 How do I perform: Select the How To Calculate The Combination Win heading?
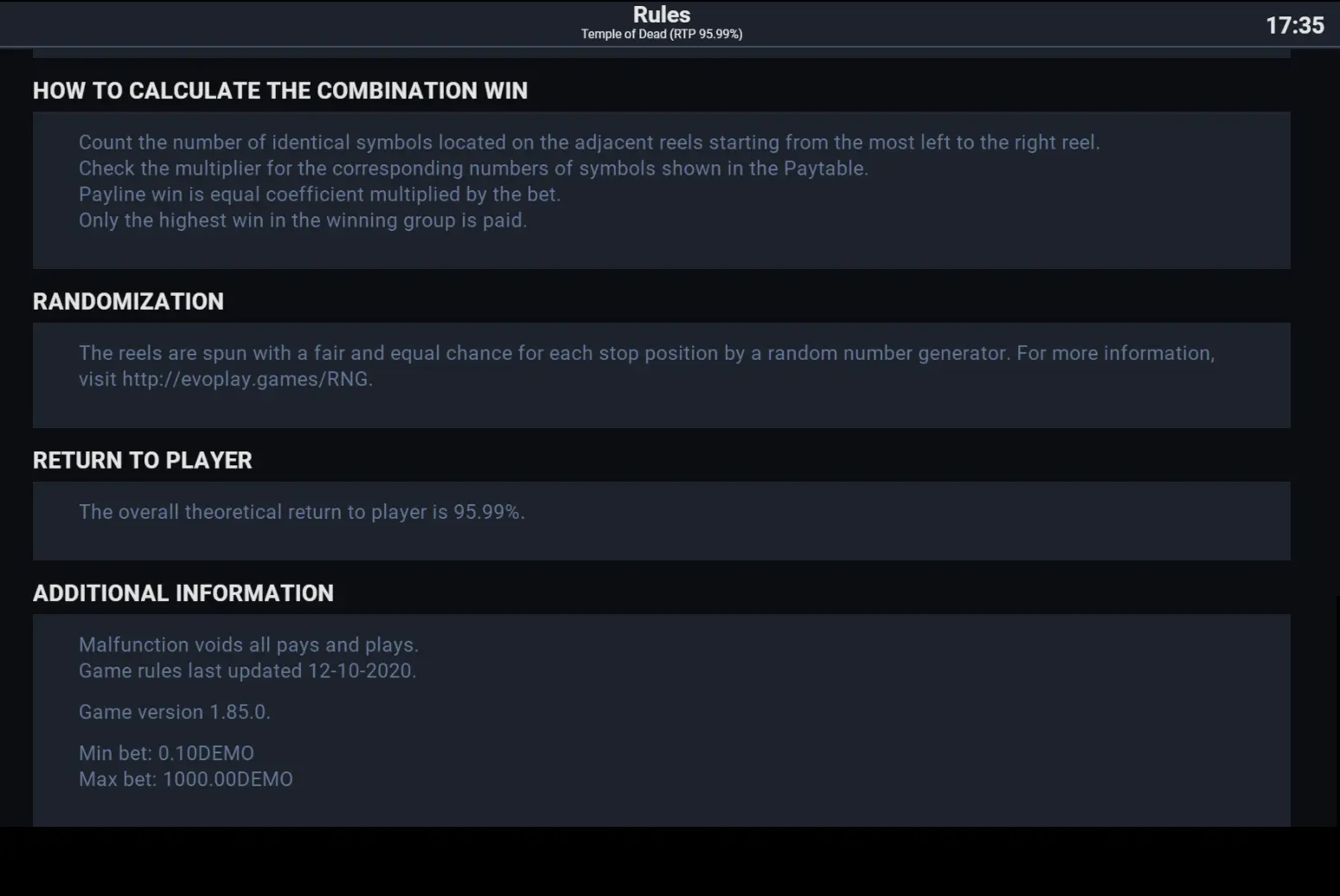point(280,91)
